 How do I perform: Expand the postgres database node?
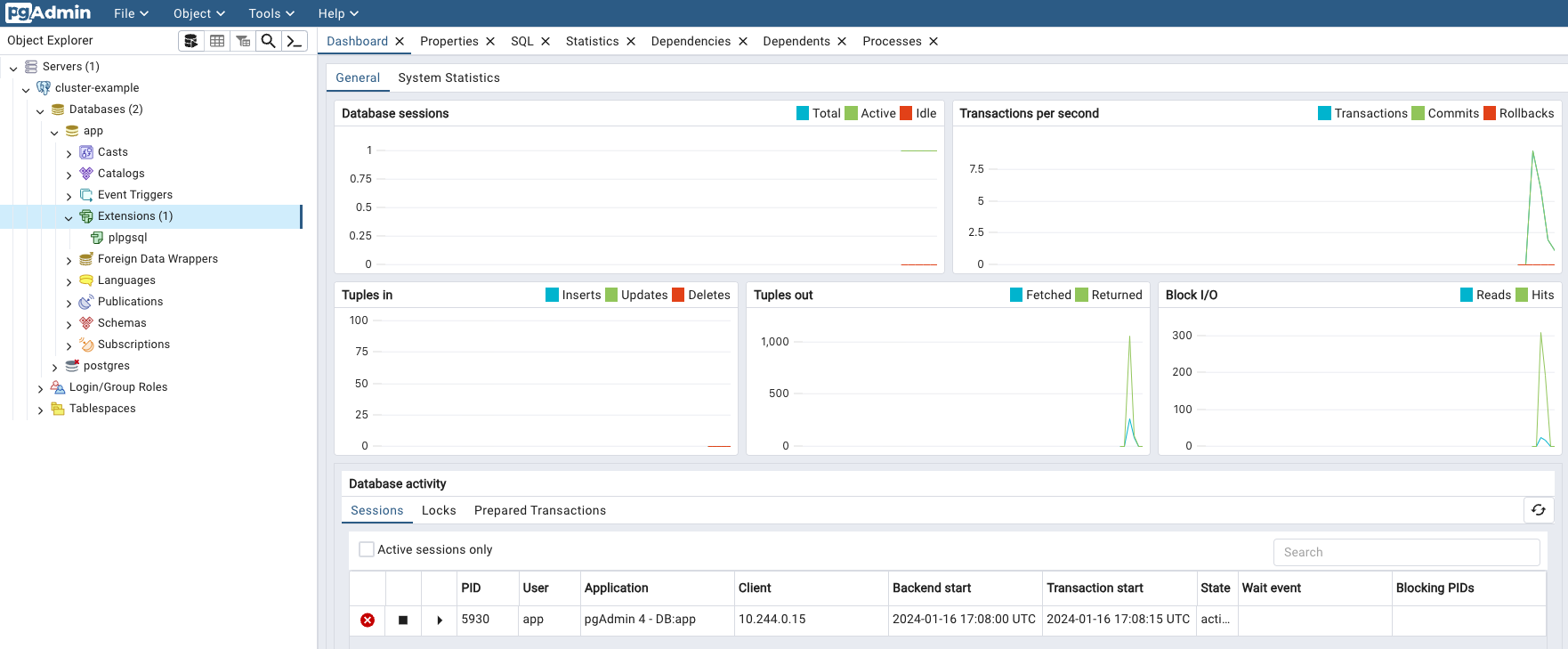pyautogui.click(x=55, y=367)
